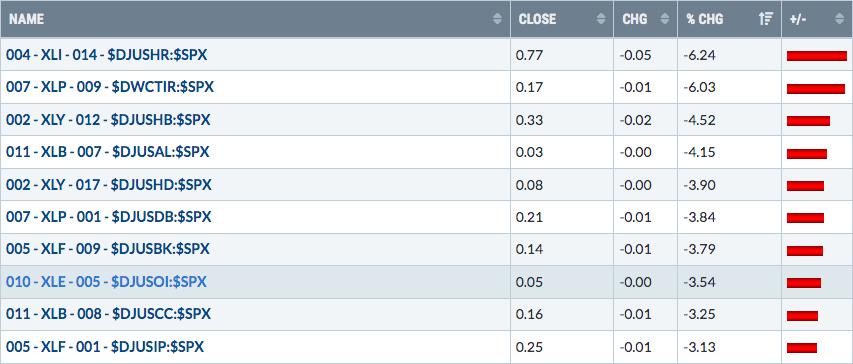Open highlighted 010 - XLE - 005 - $DJUSOI:$SPX link
Screen dimensions: 853x364
coord(107,282)
